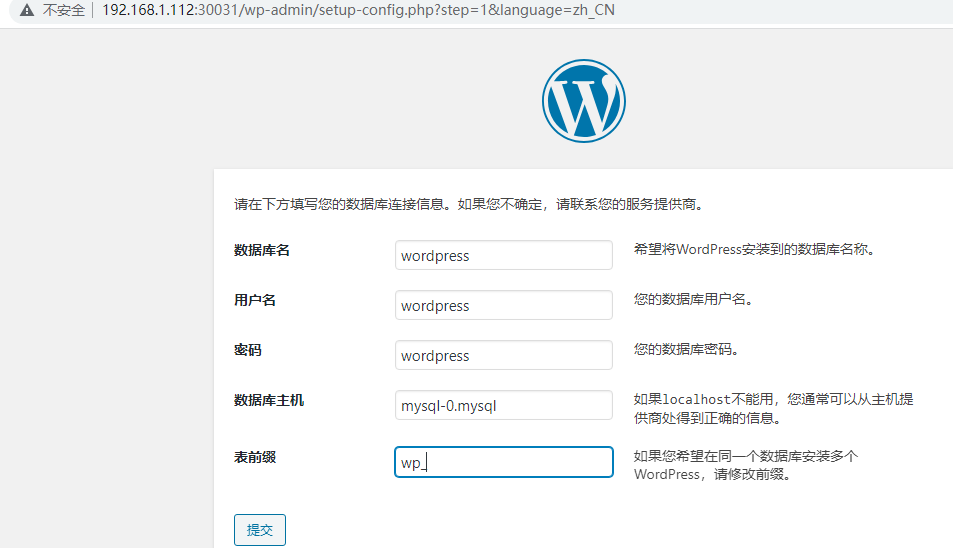Focus the 表前缀 field containing wp_
The width and height of the screenshot is (953, 548).
coord(504,462)
